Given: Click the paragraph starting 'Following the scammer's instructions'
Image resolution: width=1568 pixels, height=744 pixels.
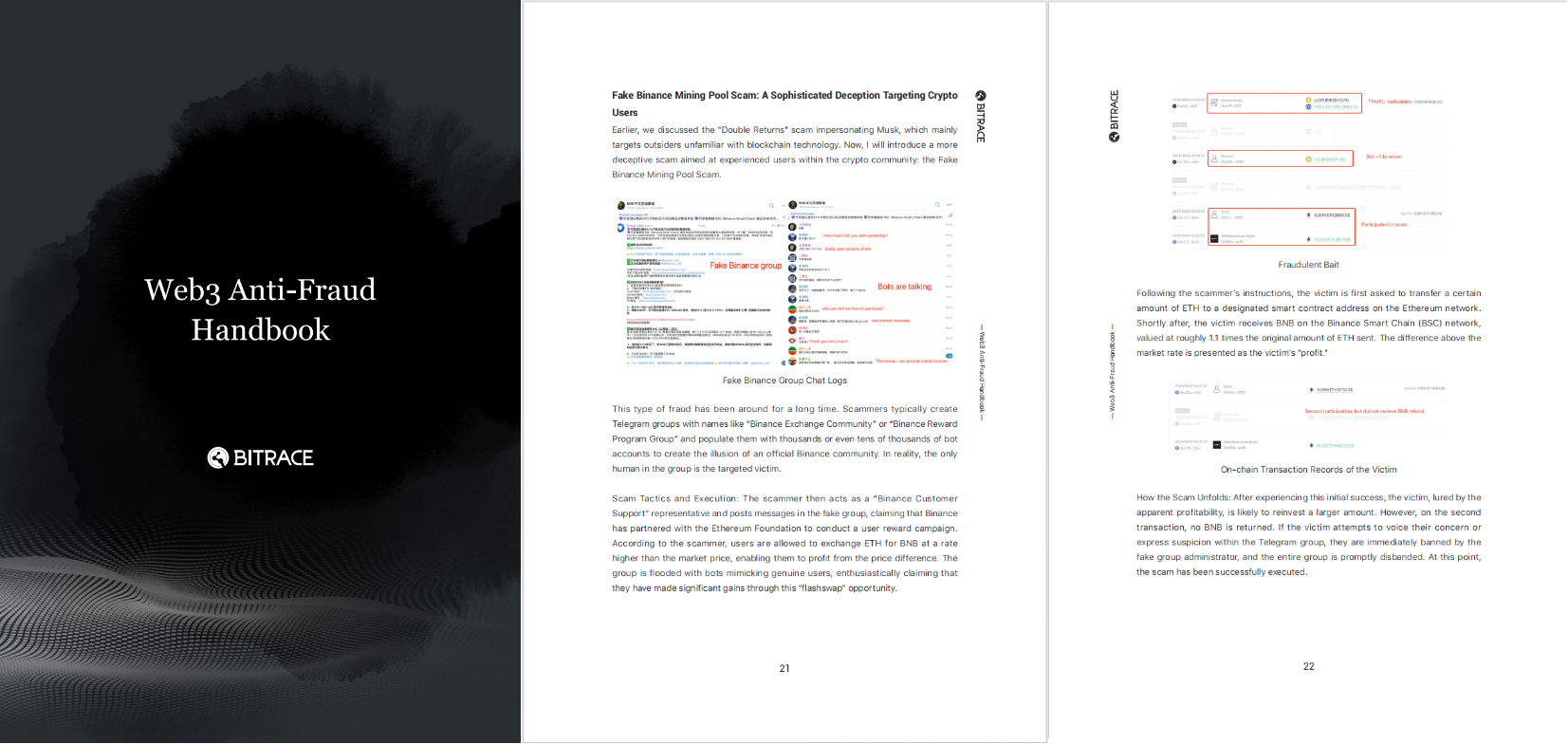Looking at the screenshot, I should coord(1309,323).
